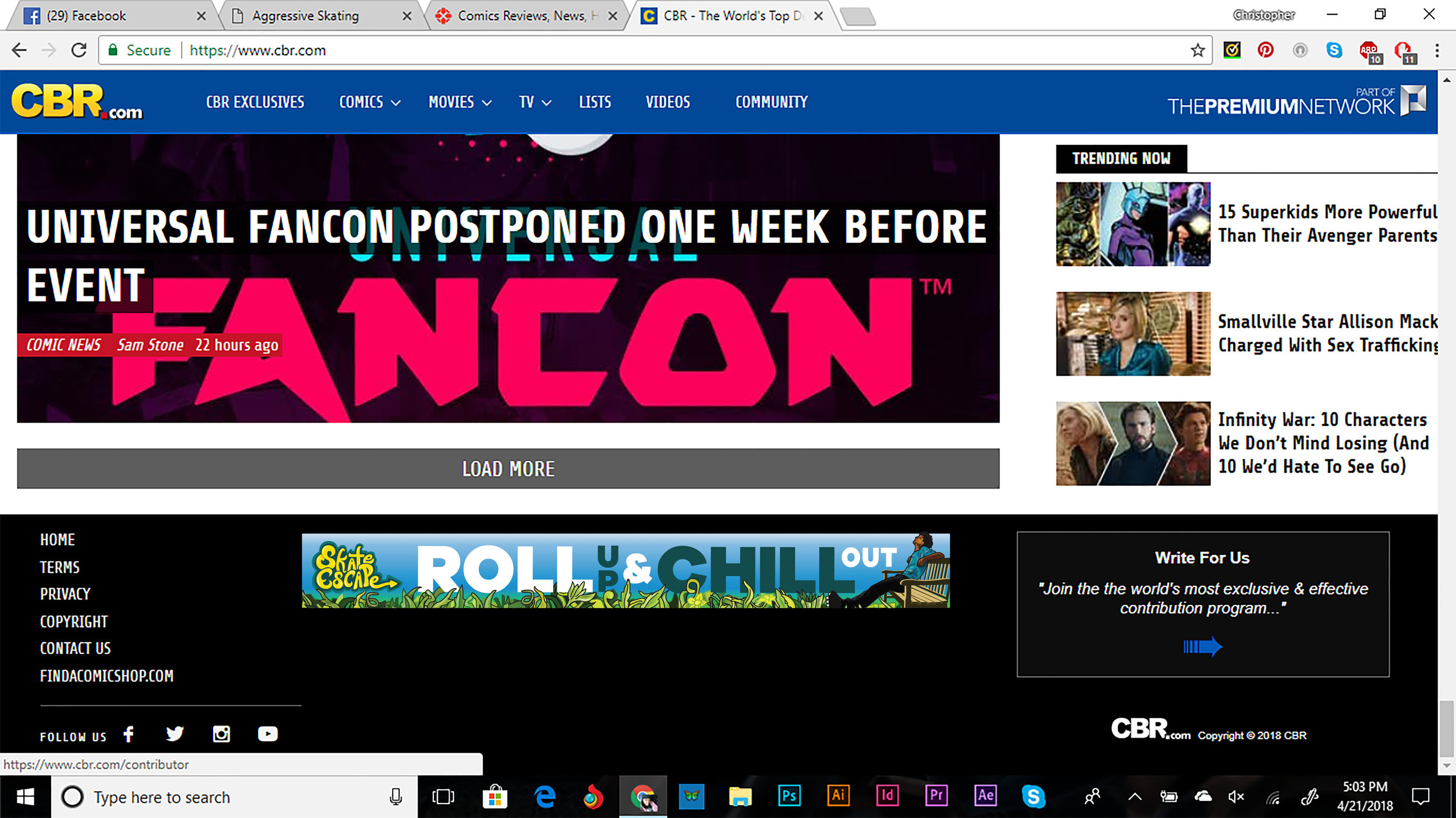This screenshot has height=818, width=1456.
Task: Open the Universal FanCon Postponed headline
Action: (x=507, y=256)
